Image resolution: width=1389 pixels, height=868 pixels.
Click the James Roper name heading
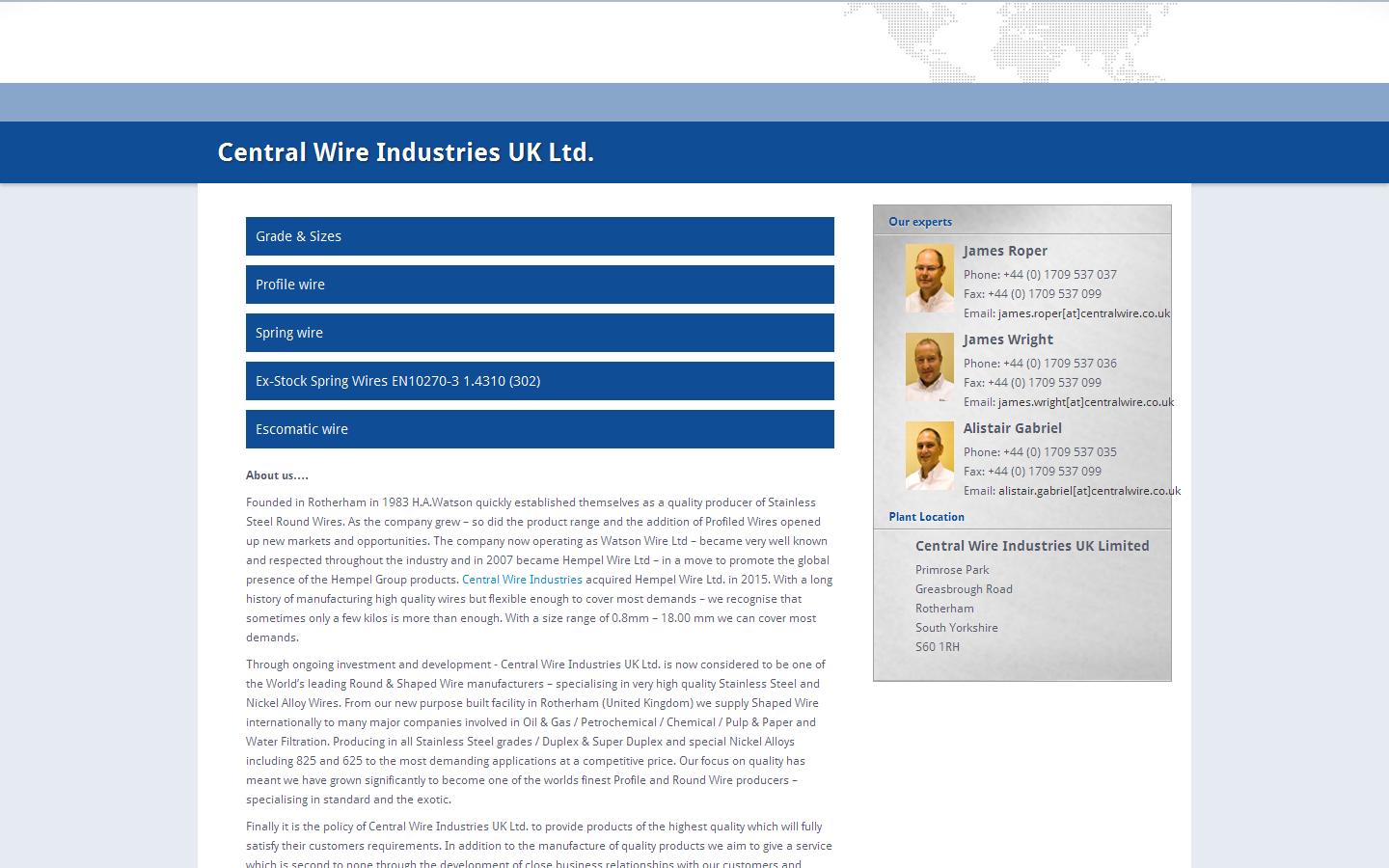[x=1005, y=251]
